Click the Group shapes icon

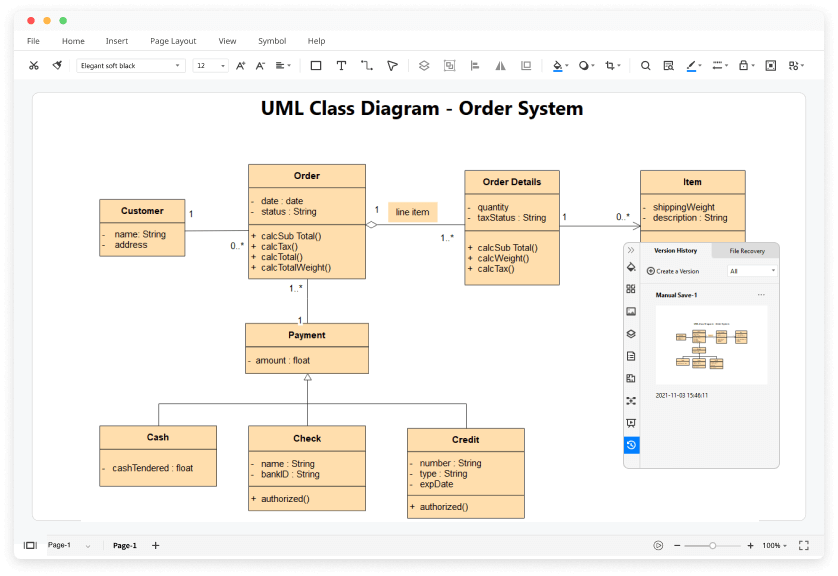[x=449, y=66]
